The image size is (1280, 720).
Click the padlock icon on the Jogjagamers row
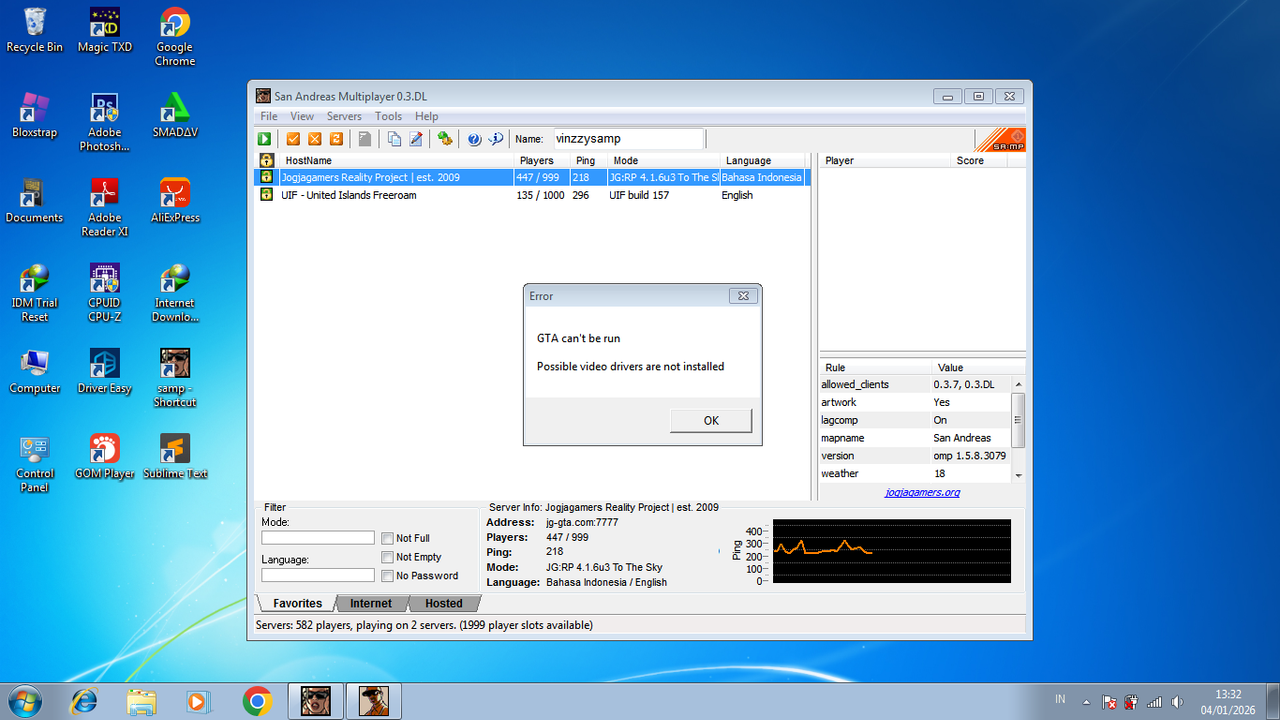click(x=267, y=177)
